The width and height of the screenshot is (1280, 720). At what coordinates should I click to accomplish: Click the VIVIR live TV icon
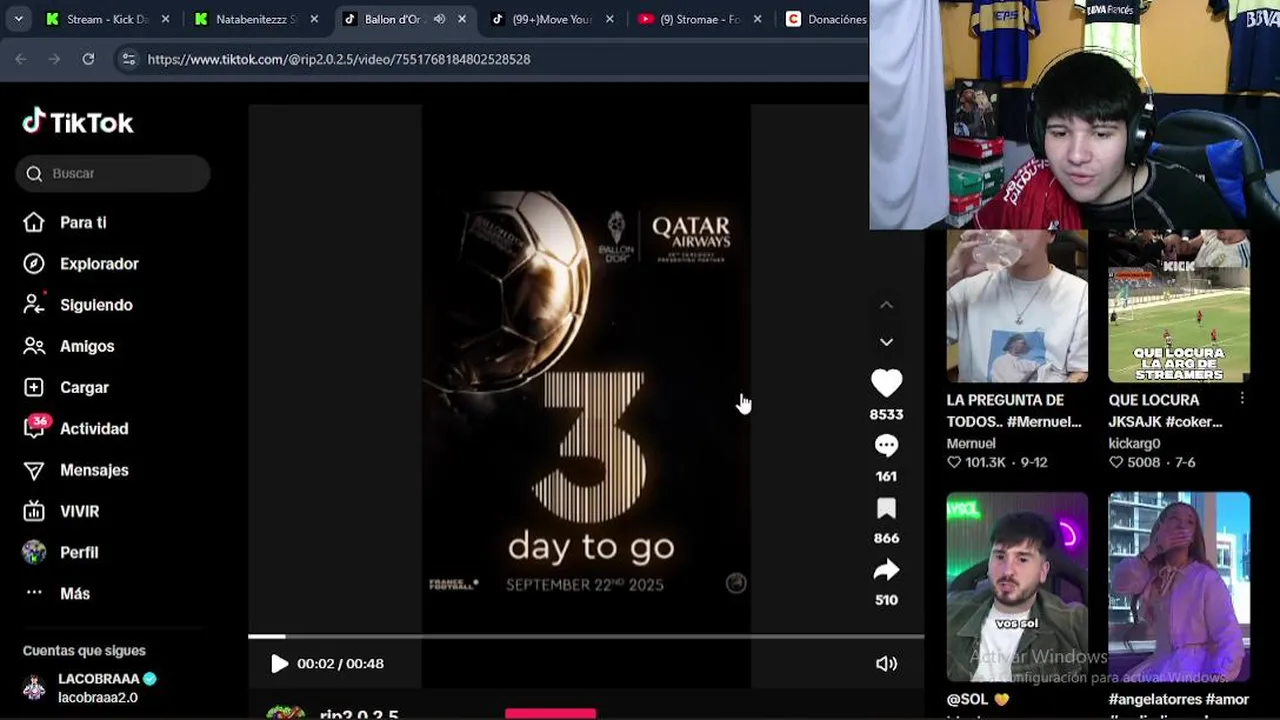coord(34,511)
